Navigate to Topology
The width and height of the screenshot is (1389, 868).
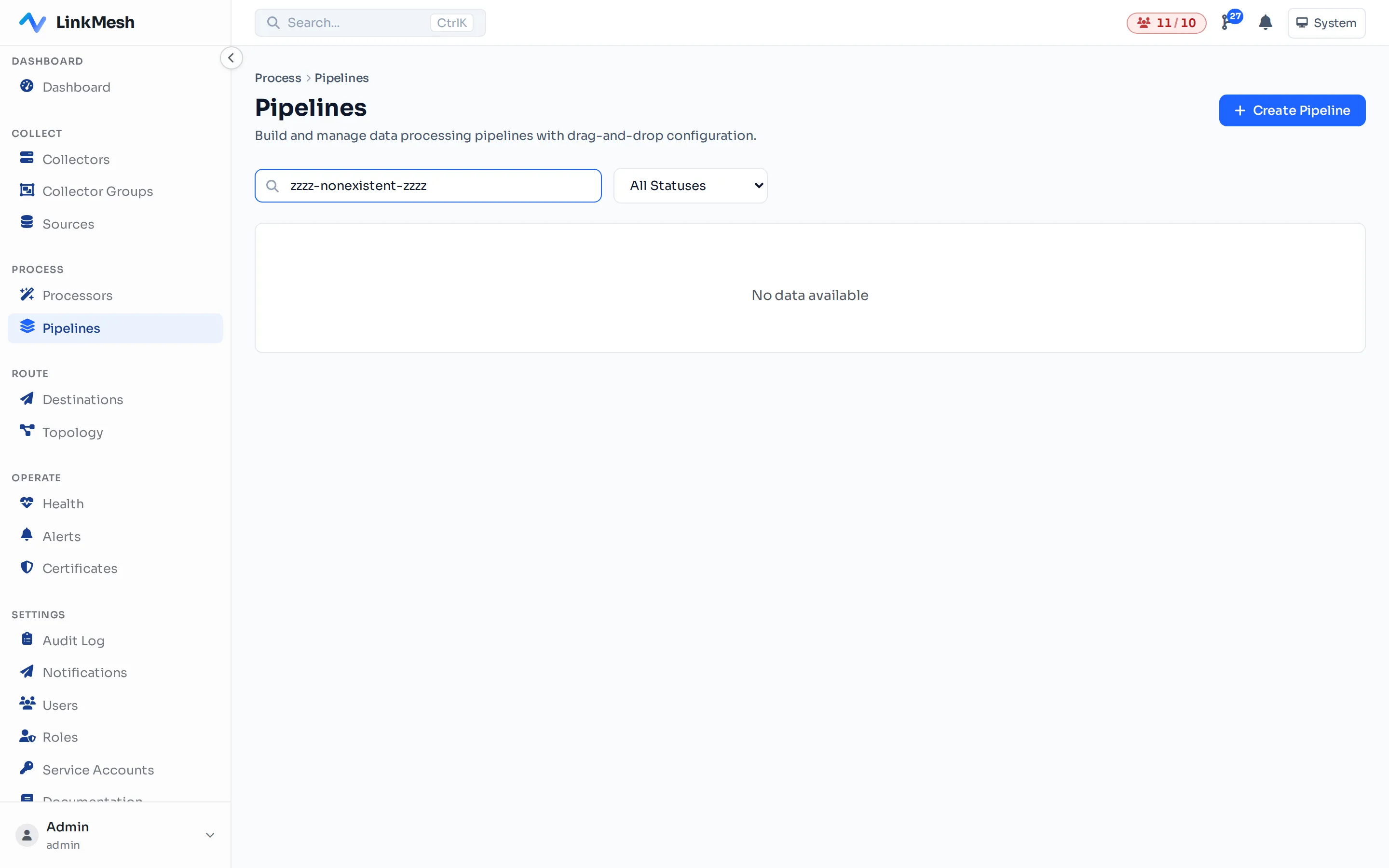(115, 432)
